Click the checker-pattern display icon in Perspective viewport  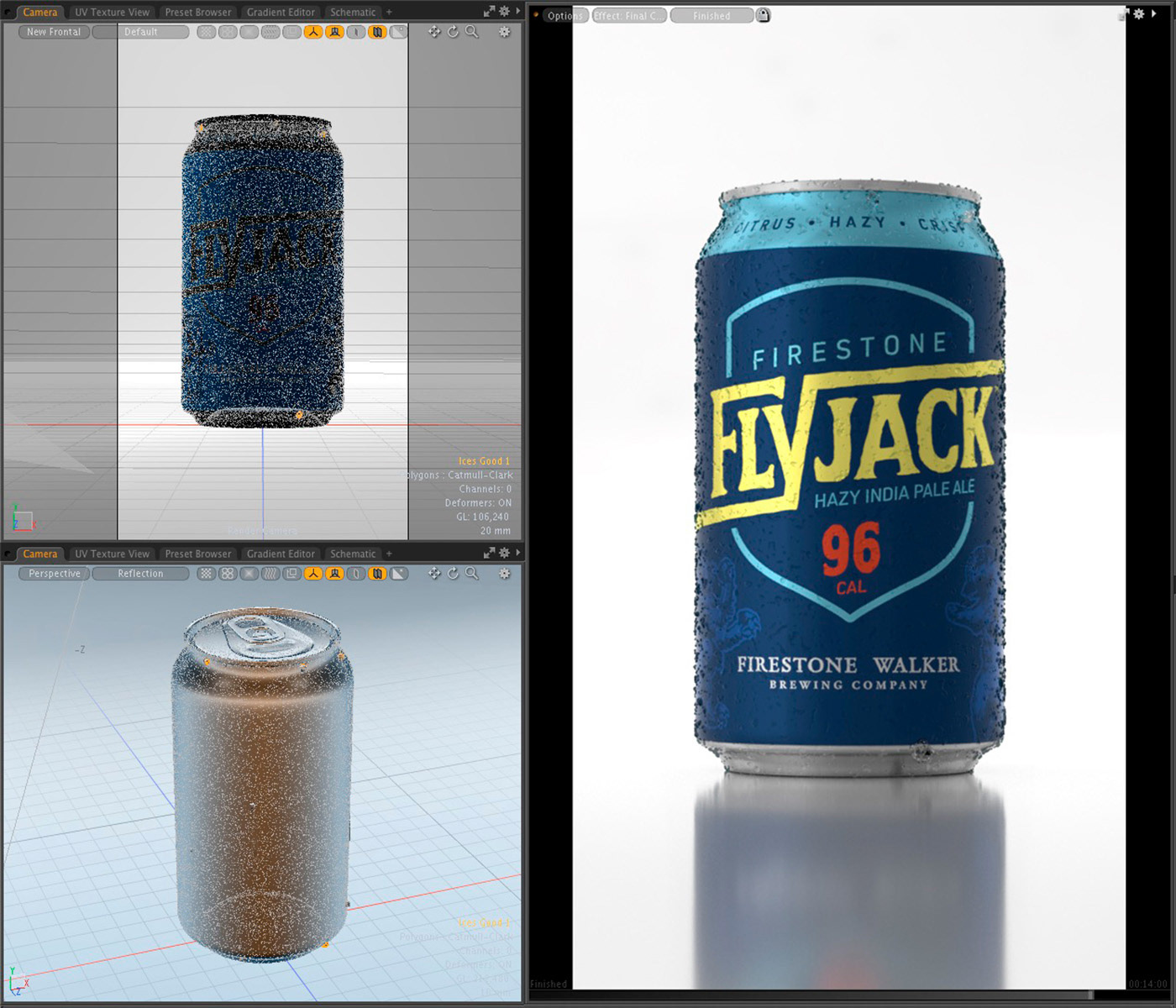pos(206,574)
